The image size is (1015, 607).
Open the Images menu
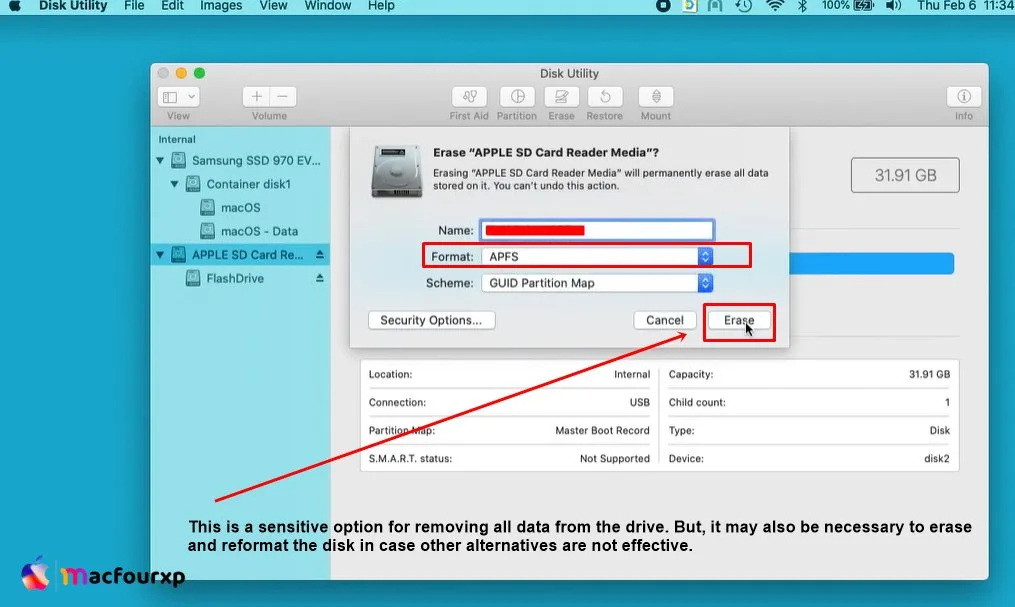(221, 6)
